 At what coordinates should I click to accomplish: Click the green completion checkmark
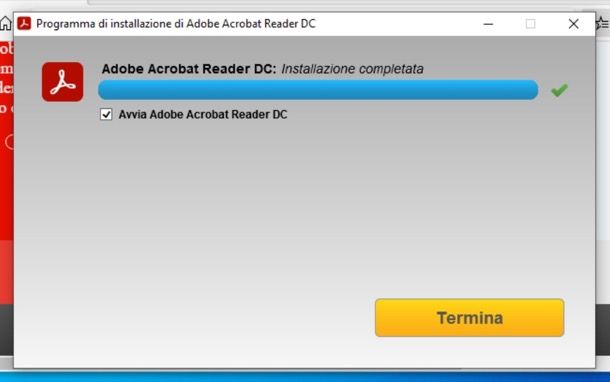tap(559, 90)
